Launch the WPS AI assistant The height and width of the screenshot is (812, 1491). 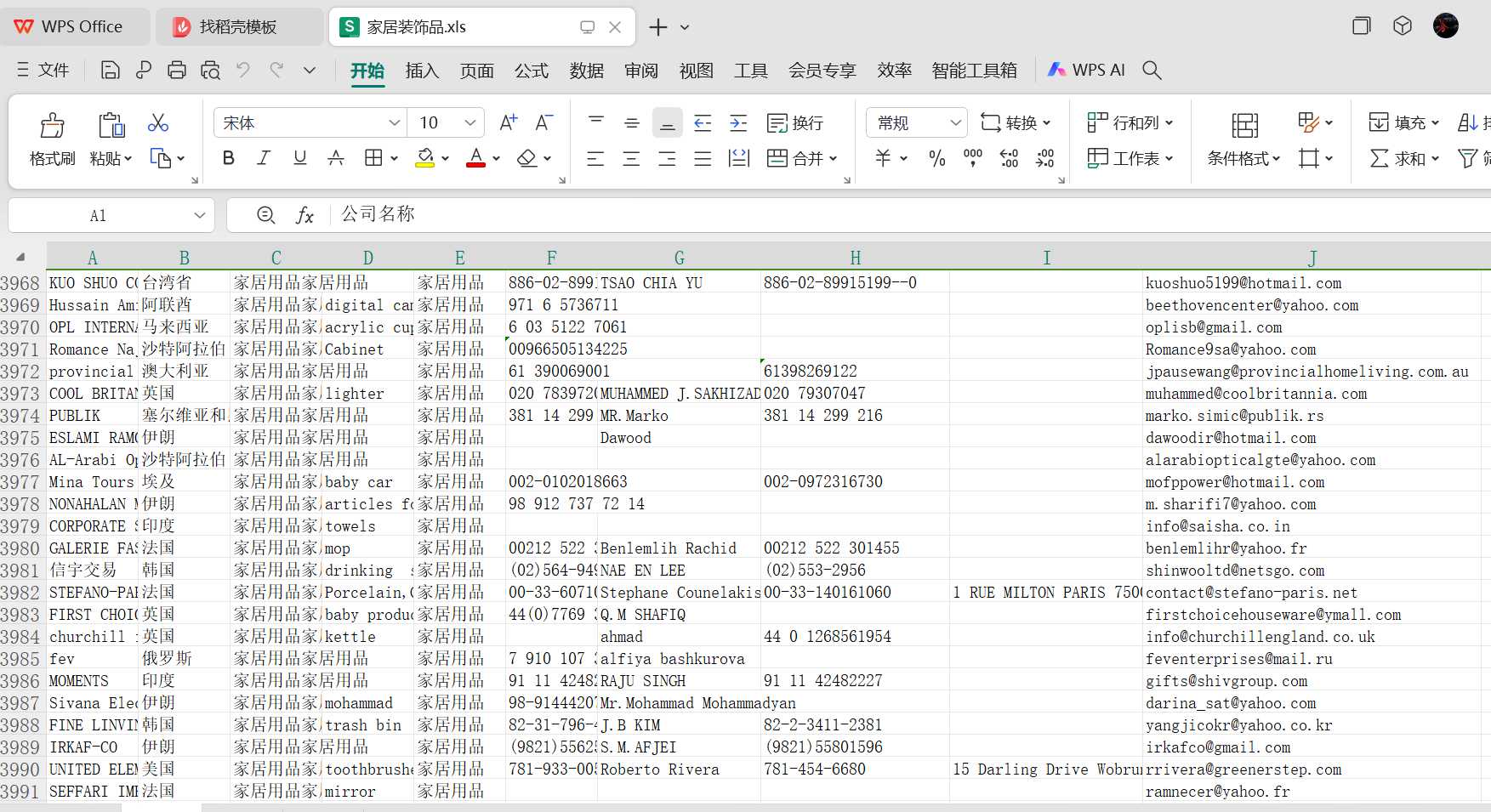tap(1087, 70)
